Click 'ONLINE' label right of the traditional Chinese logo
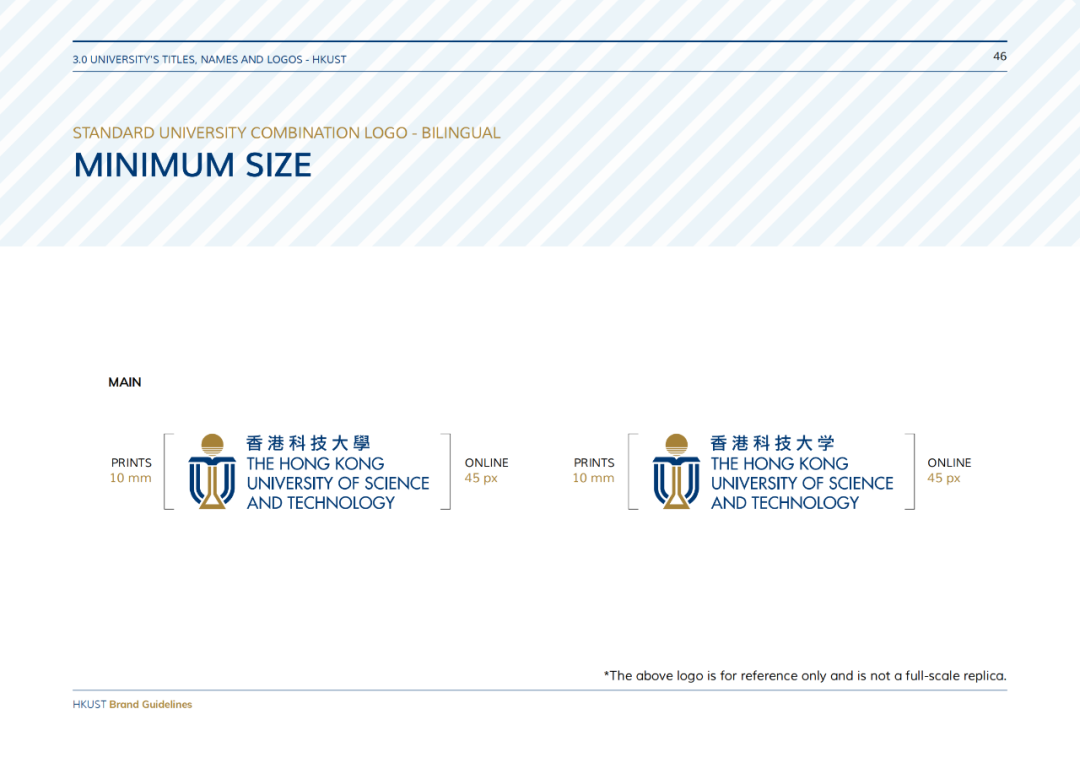 [x=486, y=463]
